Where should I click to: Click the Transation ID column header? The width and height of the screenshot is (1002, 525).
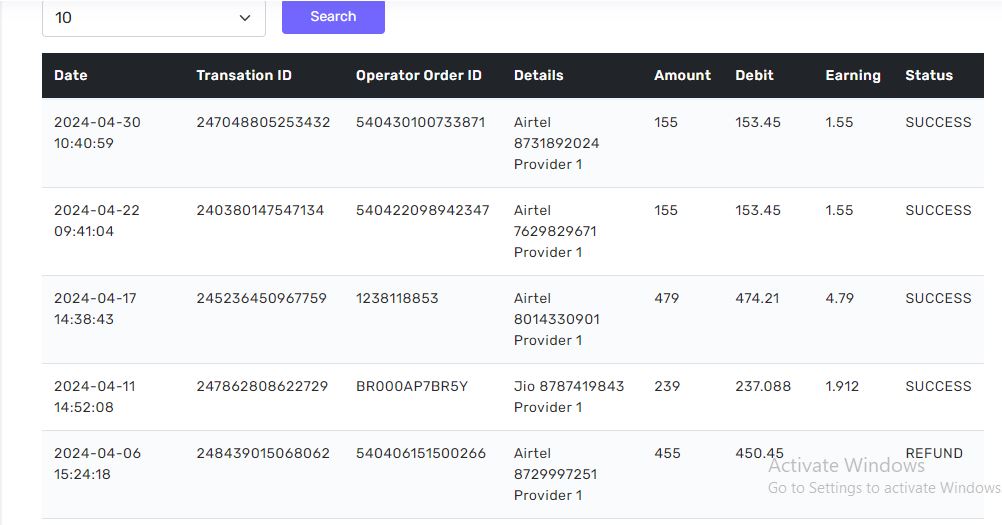[x=244, y=75]
